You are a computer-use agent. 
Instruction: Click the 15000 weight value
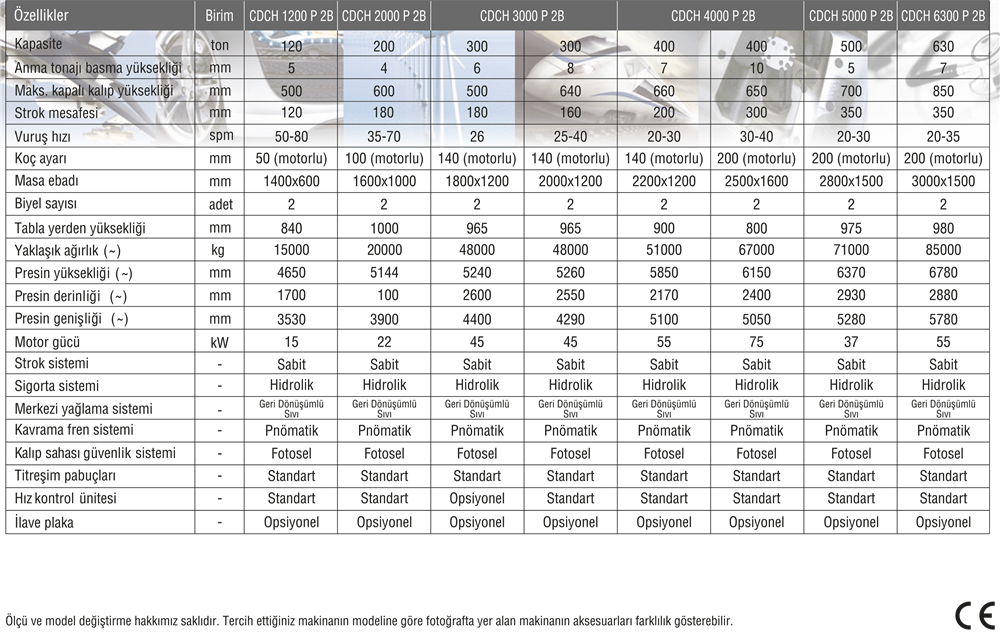coord(291,250)
